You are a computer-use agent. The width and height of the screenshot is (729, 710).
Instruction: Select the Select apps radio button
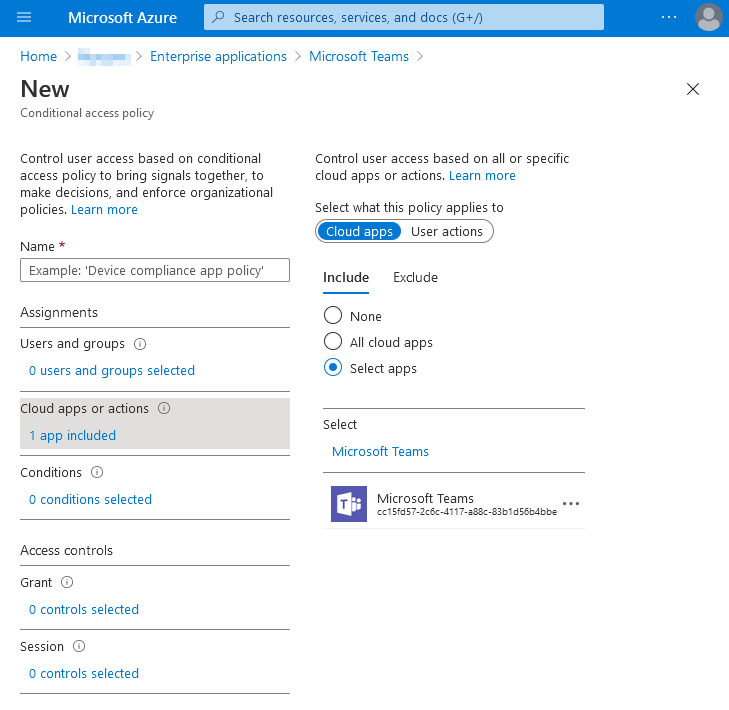(333, 368)
